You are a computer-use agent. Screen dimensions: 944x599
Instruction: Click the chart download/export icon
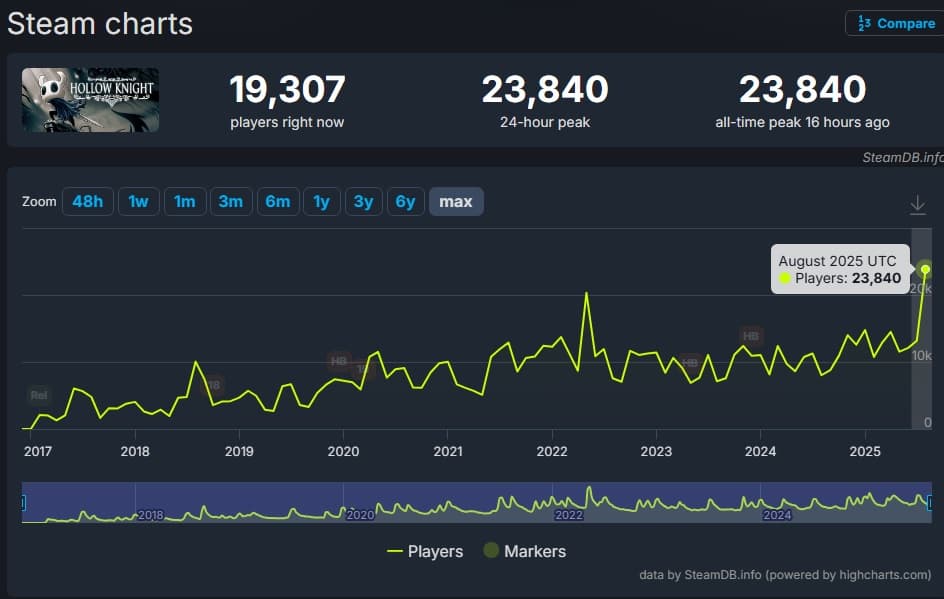tap(918, 202)
